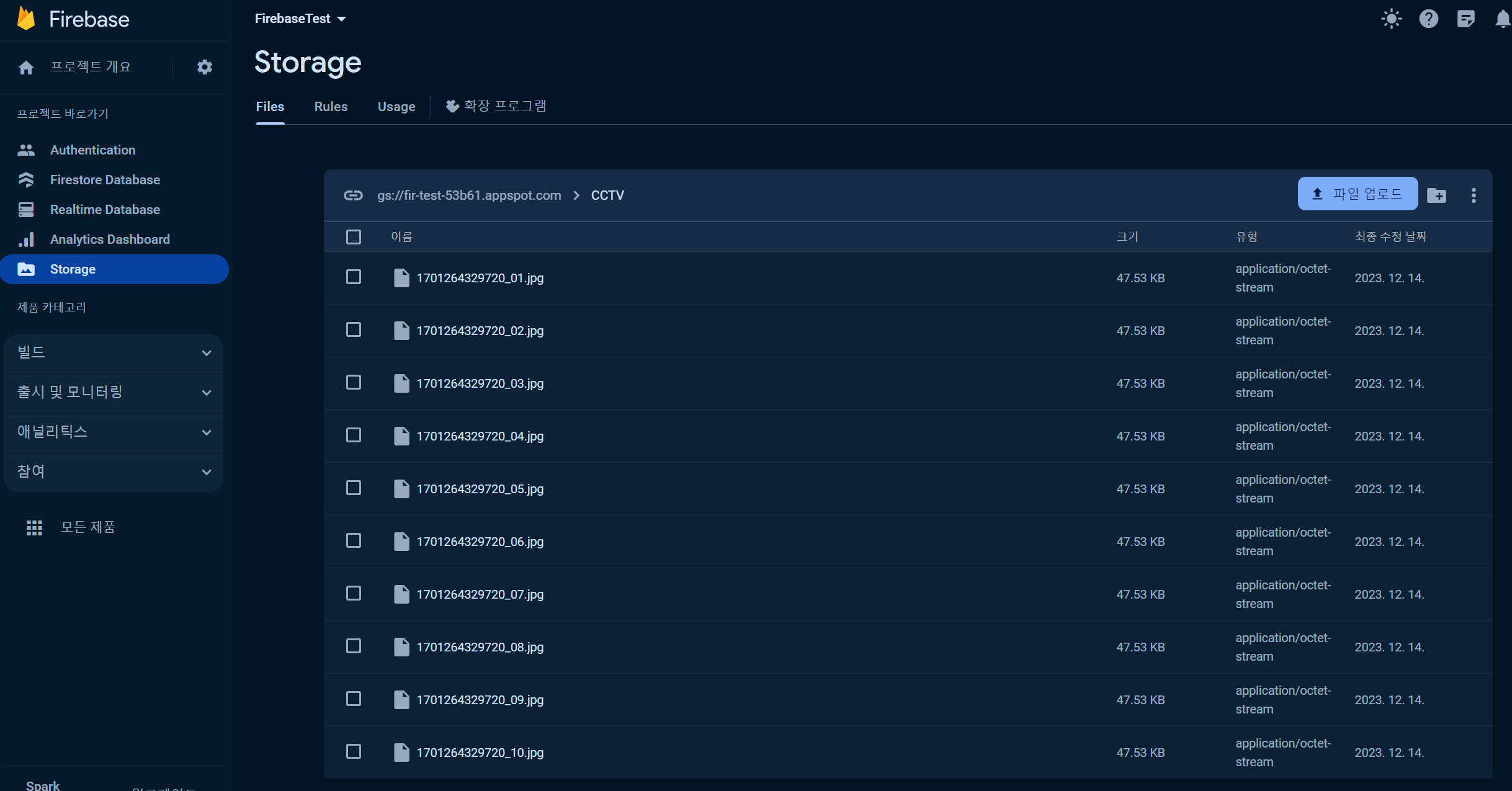Select checkbox for 1701264329720_01.jpg
This screenshot has height=791, width=1512.
(x=354, y=277)
